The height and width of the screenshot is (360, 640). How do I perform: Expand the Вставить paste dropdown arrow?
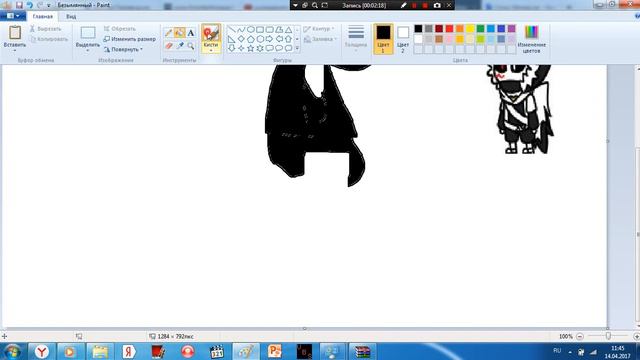(x=15, y=50)
